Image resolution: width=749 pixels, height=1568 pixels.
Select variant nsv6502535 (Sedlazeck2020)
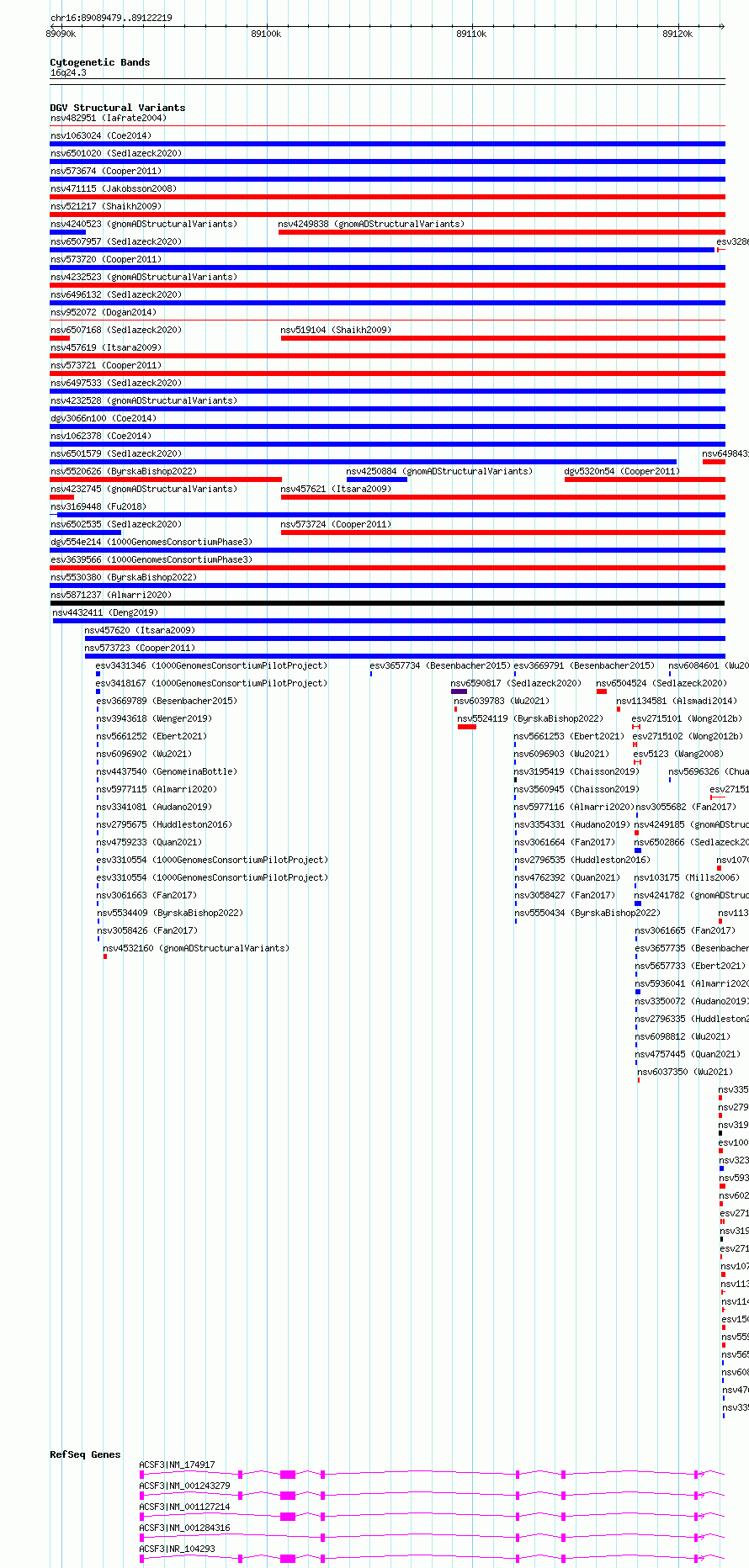click(x=116, y=524)
